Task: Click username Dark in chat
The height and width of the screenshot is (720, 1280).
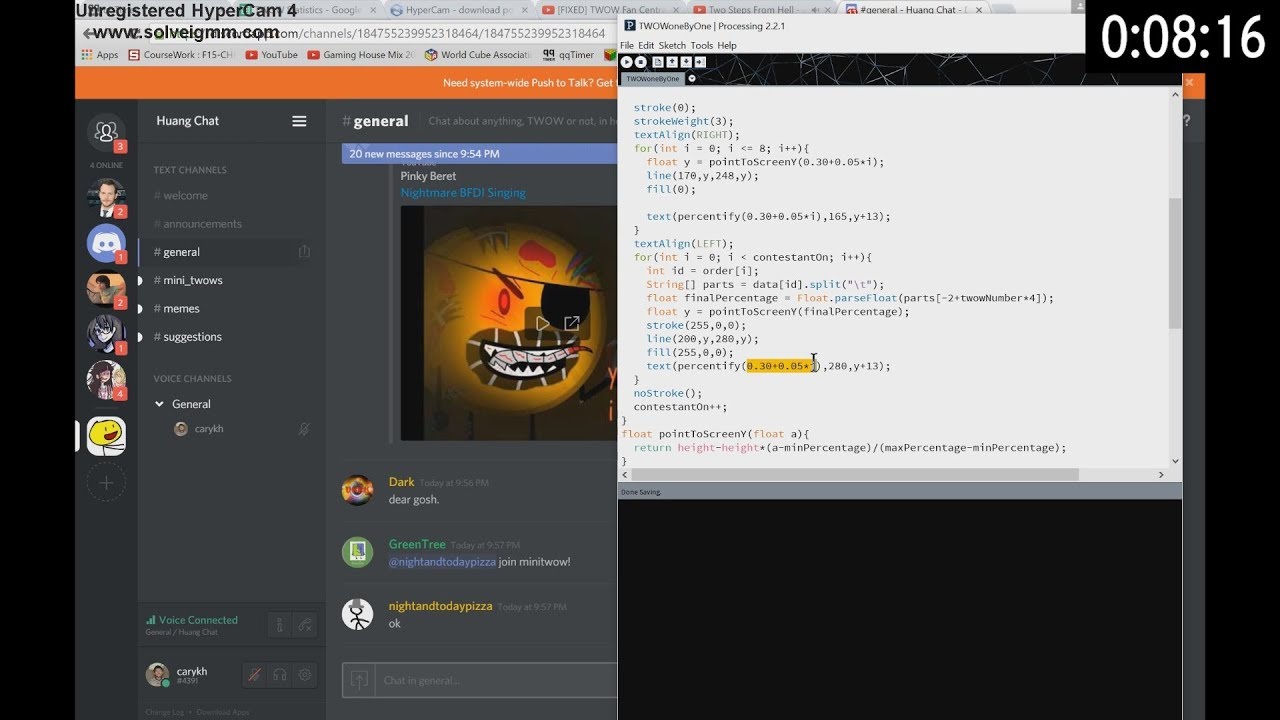Action: [401, 482]
